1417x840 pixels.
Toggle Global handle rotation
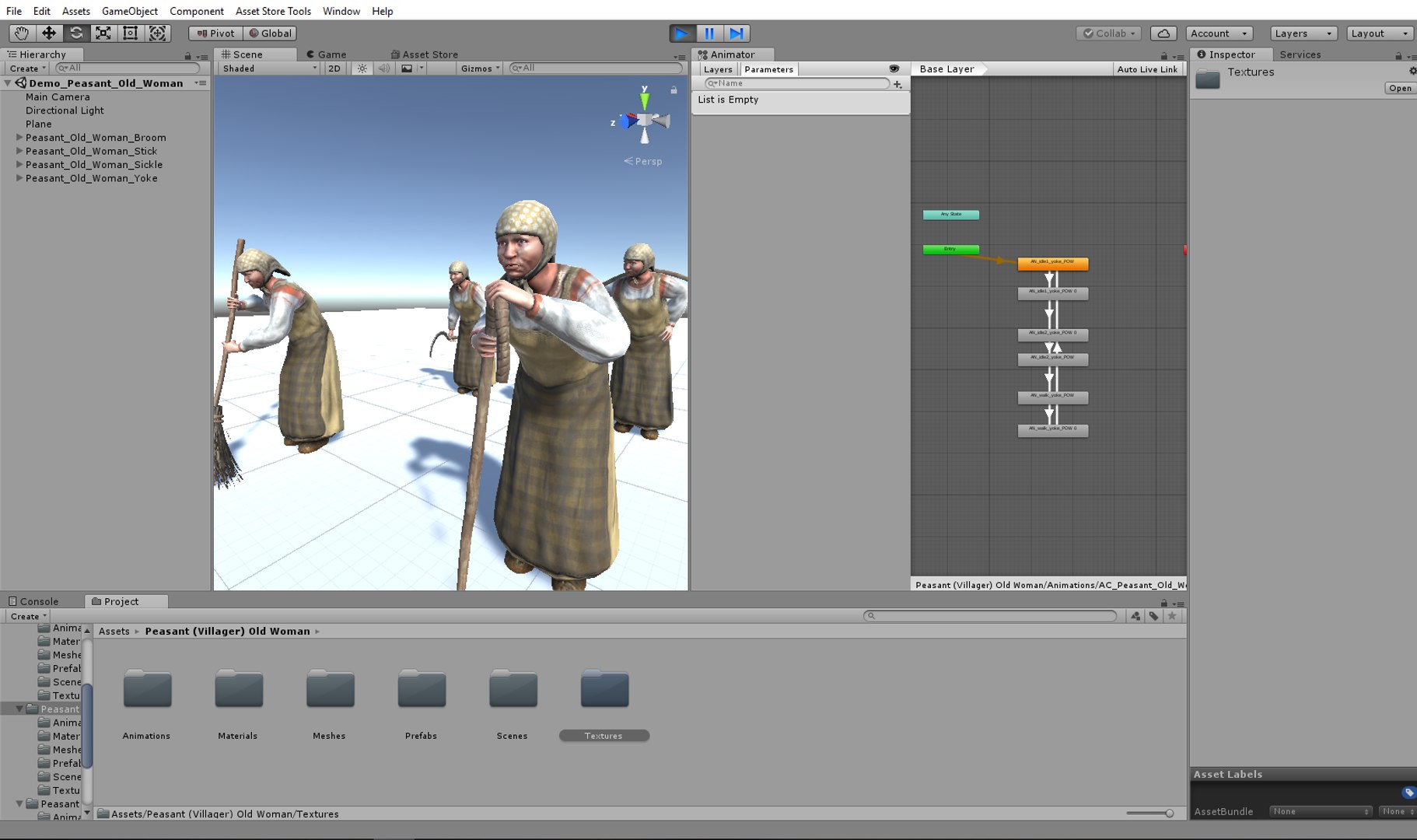(x=270, y=33)
